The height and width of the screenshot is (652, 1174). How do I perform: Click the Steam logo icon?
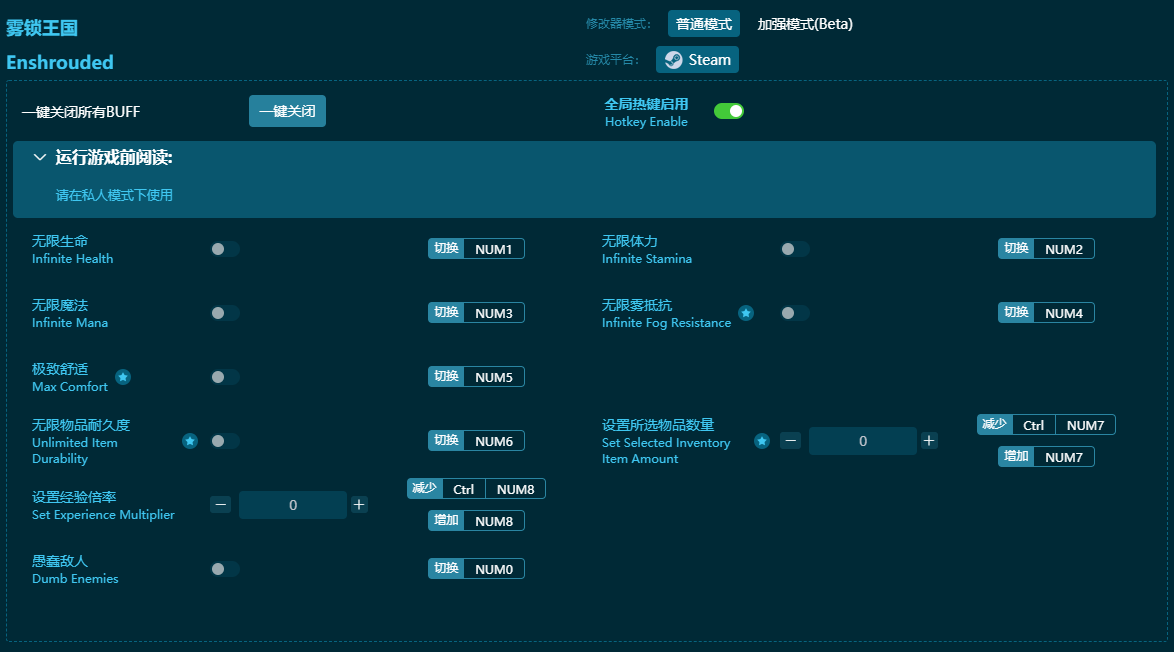pyautogui.click(x=674, y=60)
